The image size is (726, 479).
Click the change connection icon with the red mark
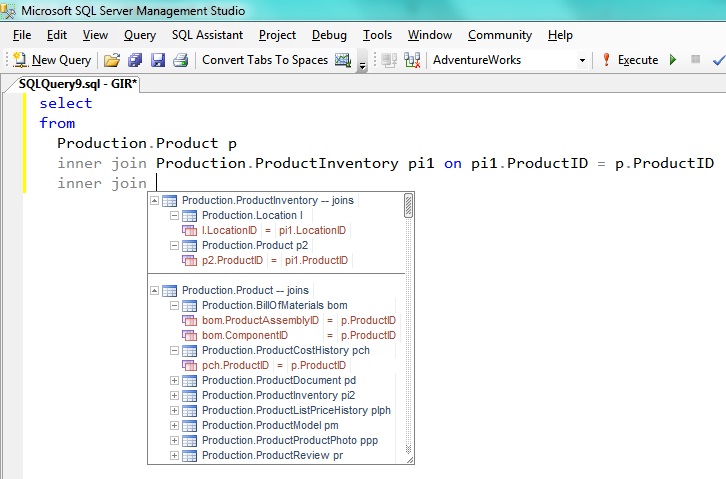click(412, 60)
